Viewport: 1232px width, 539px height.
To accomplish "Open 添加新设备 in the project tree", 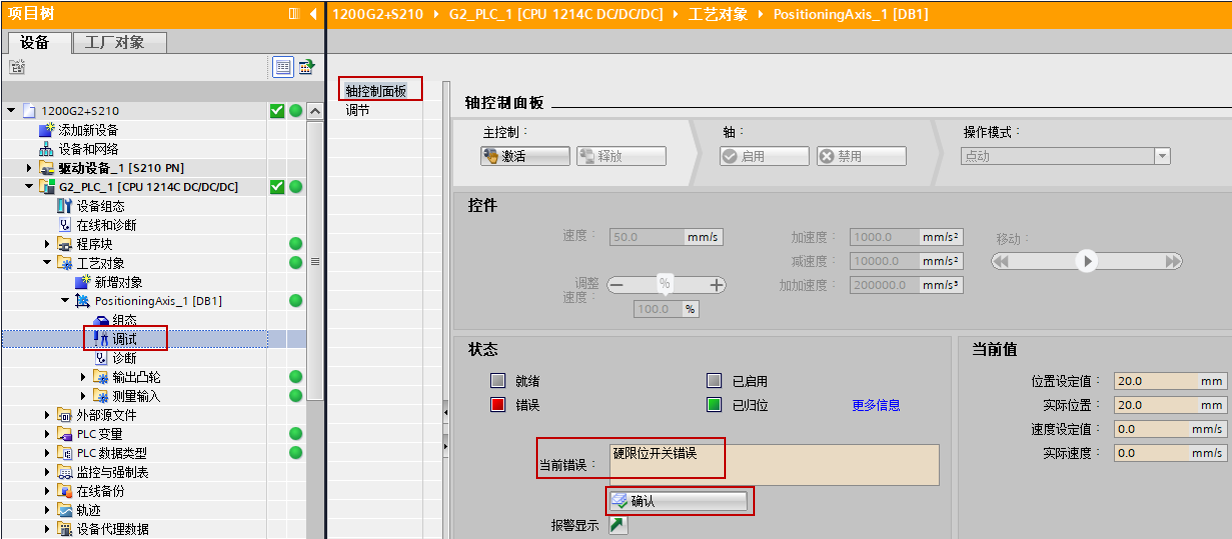I will coord(88,130).
